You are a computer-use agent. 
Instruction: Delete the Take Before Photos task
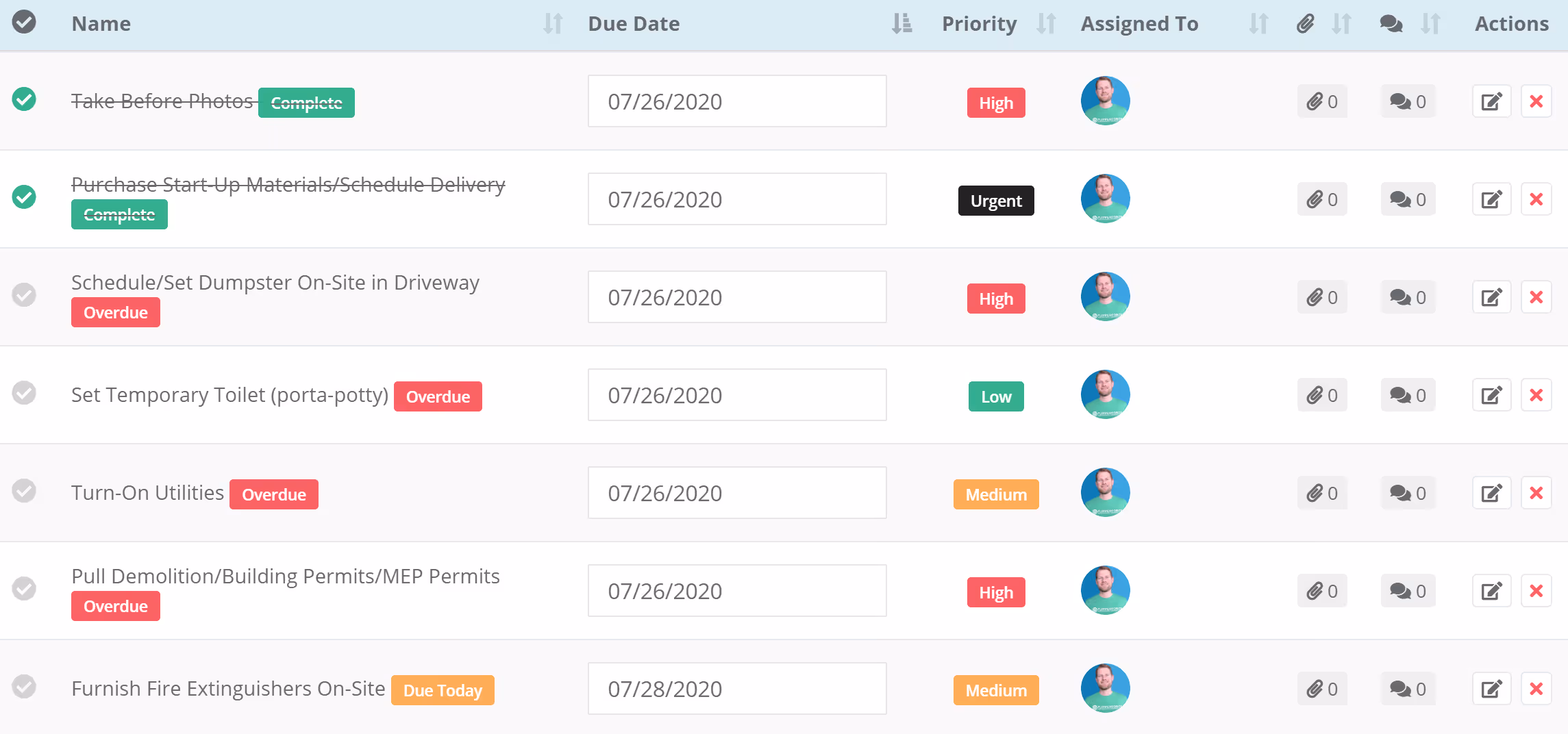(x=1536, y=101)
